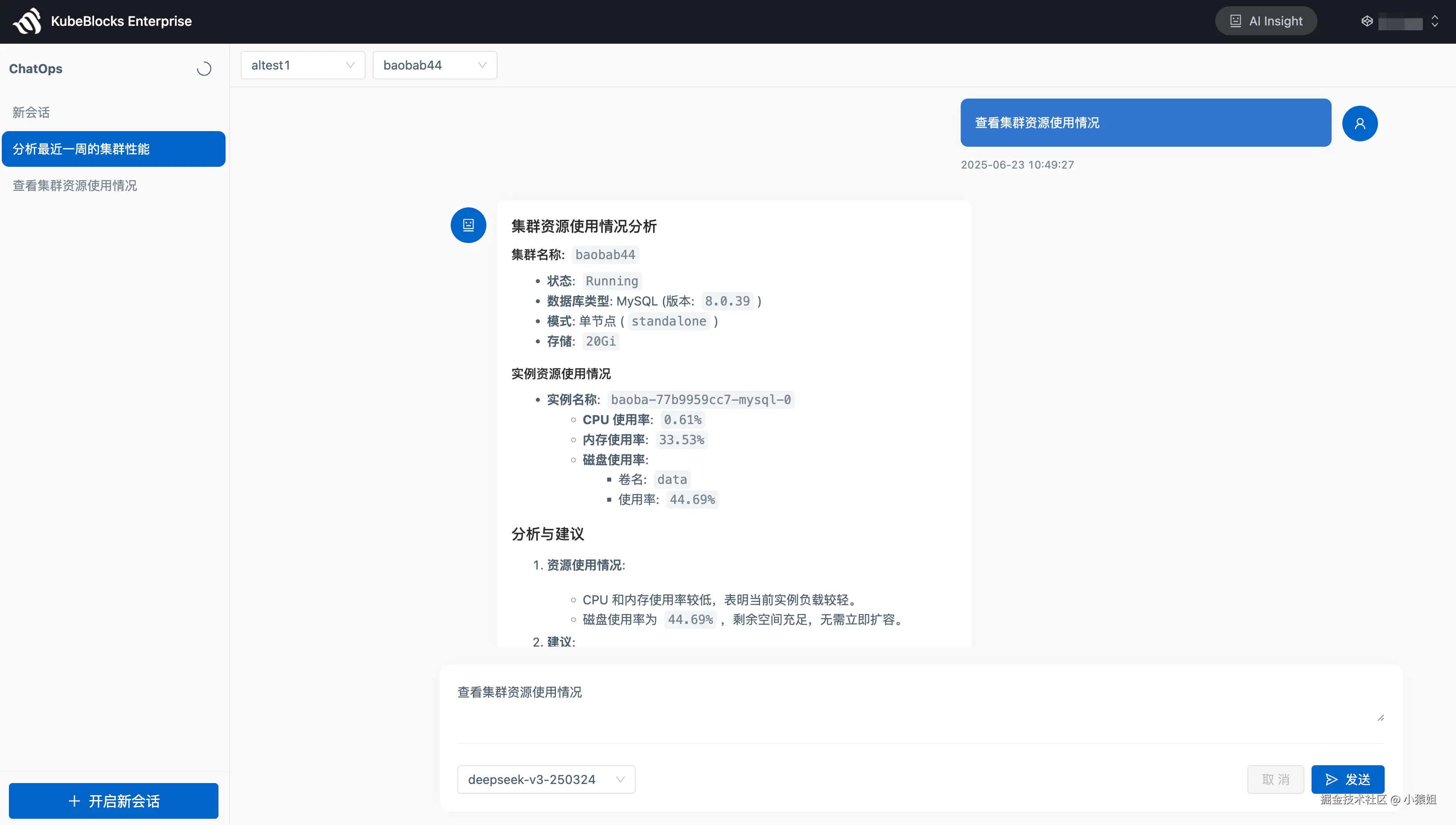Viewport: 1456px width, 825px height.
Task: Click the KubeBlocks logo icon
Action: pyautogui.click(x=27, y=21)
